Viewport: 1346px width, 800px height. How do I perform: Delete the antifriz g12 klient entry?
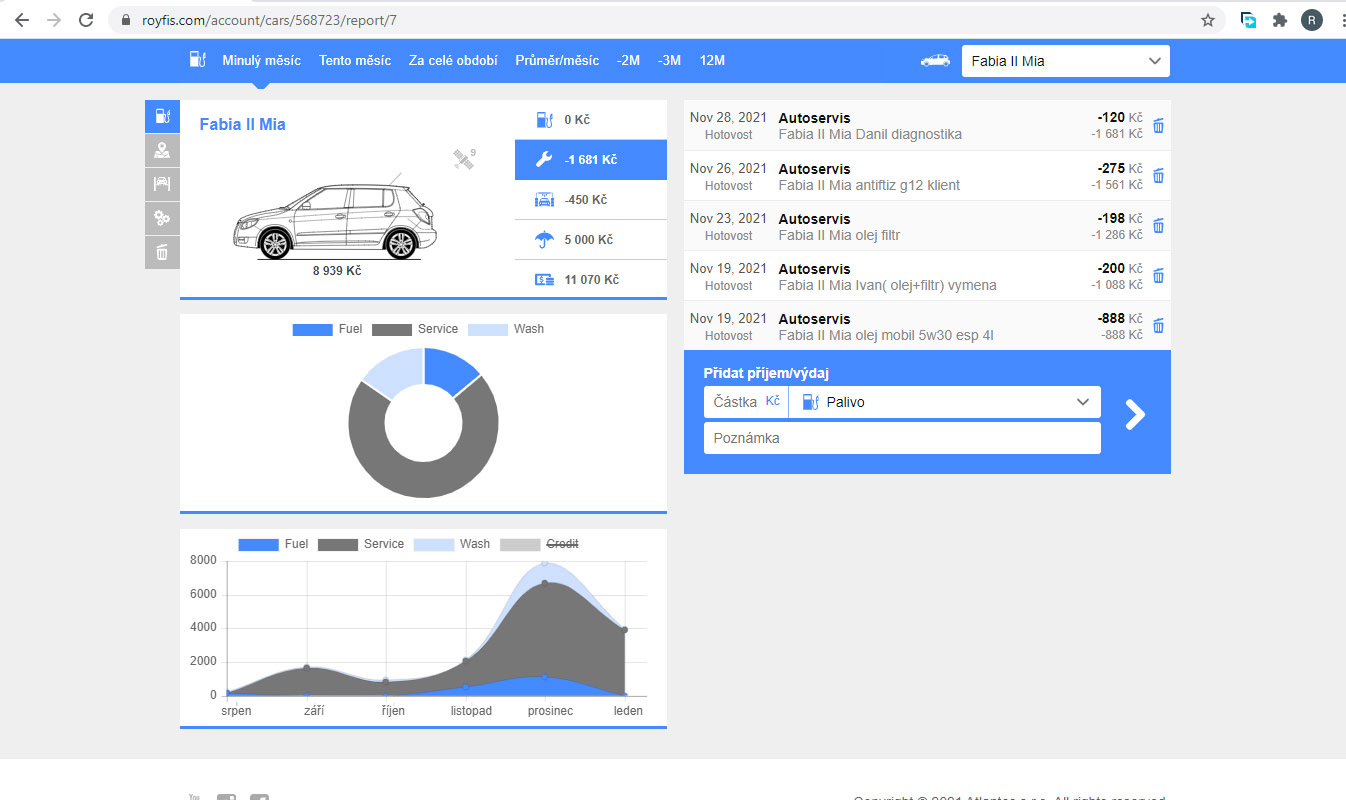pyautogui.click(x=1158, y=176)
